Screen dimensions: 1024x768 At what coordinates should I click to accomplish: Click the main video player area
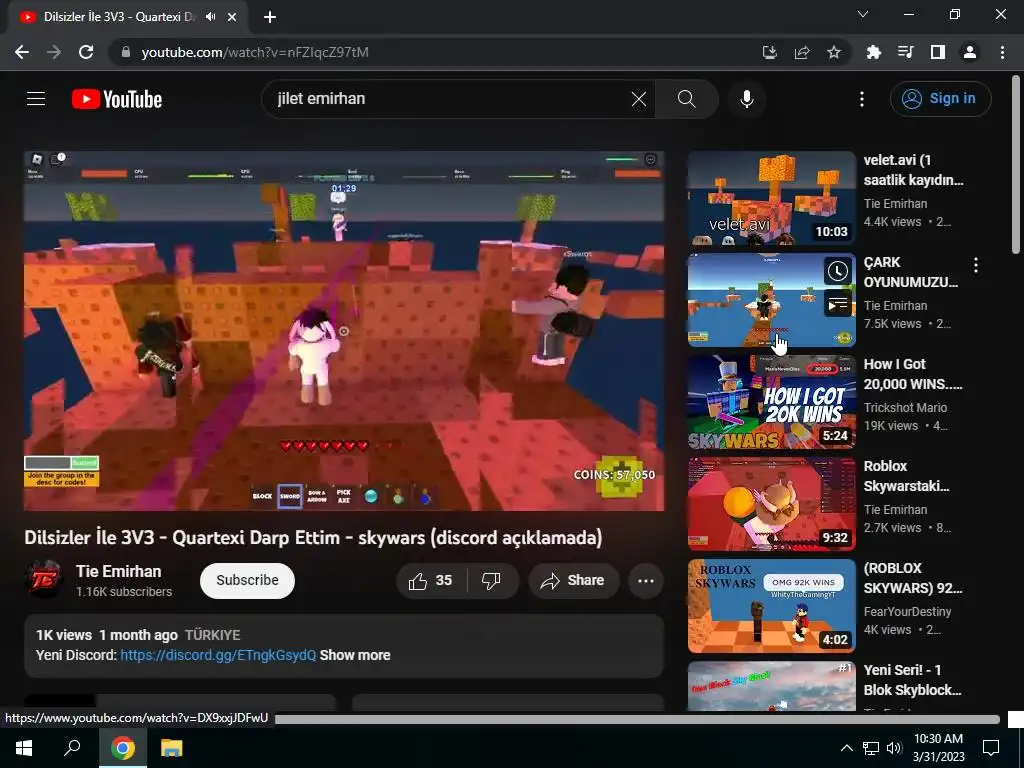coord(344,331)
